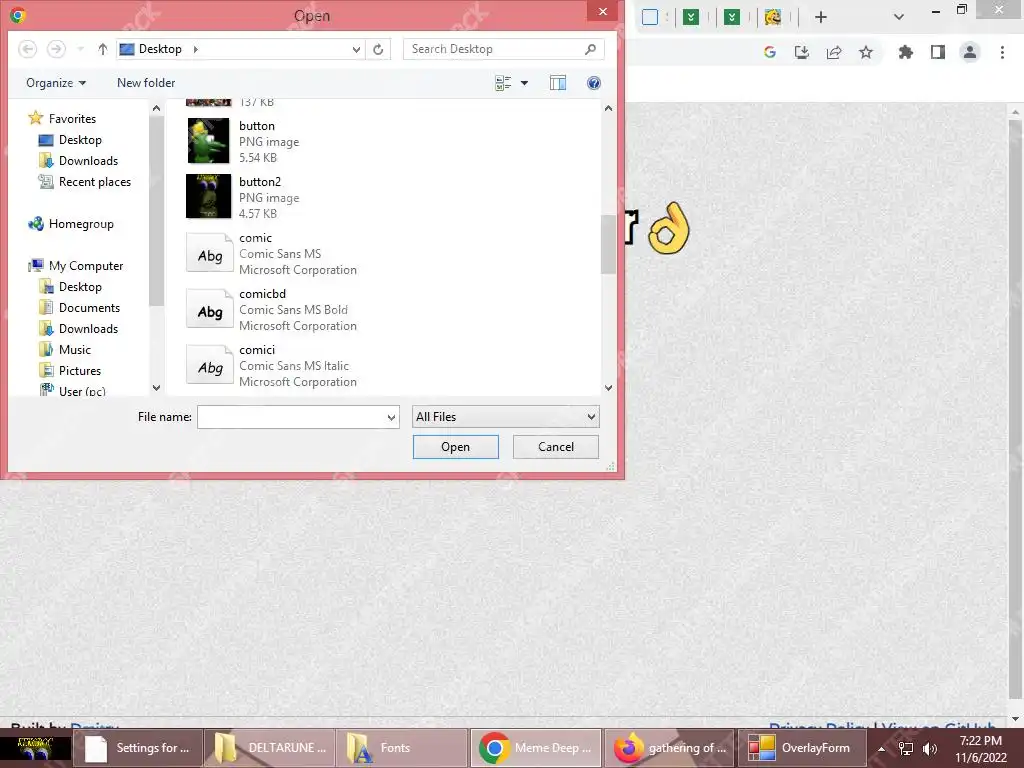Open the taskbar clock showing 7:22 PM
The height and width of the screenshot is (768, 1024).
(980, 749)
